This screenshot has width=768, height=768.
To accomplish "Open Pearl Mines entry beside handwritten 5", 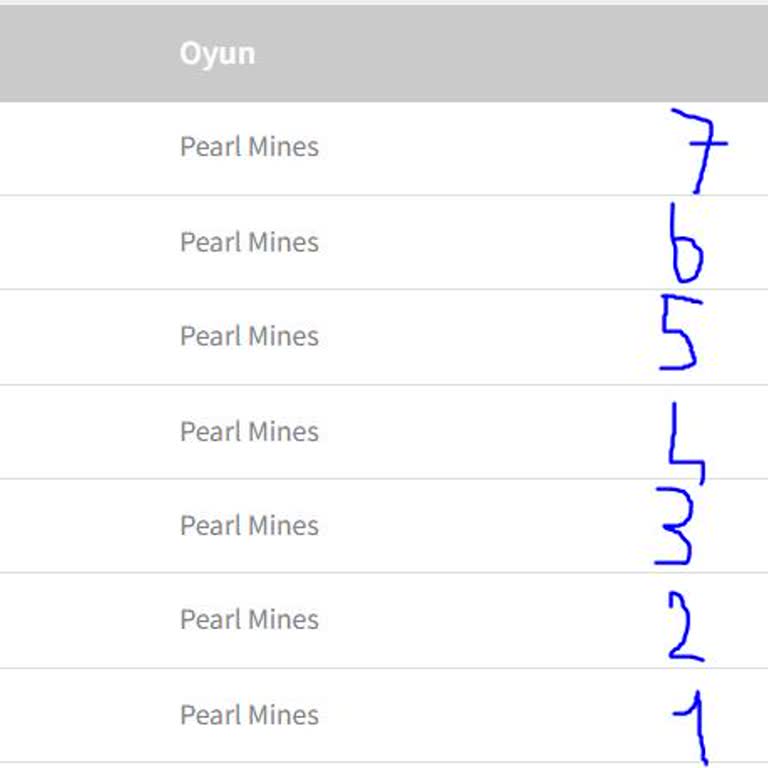I will (x=249, y=336).
